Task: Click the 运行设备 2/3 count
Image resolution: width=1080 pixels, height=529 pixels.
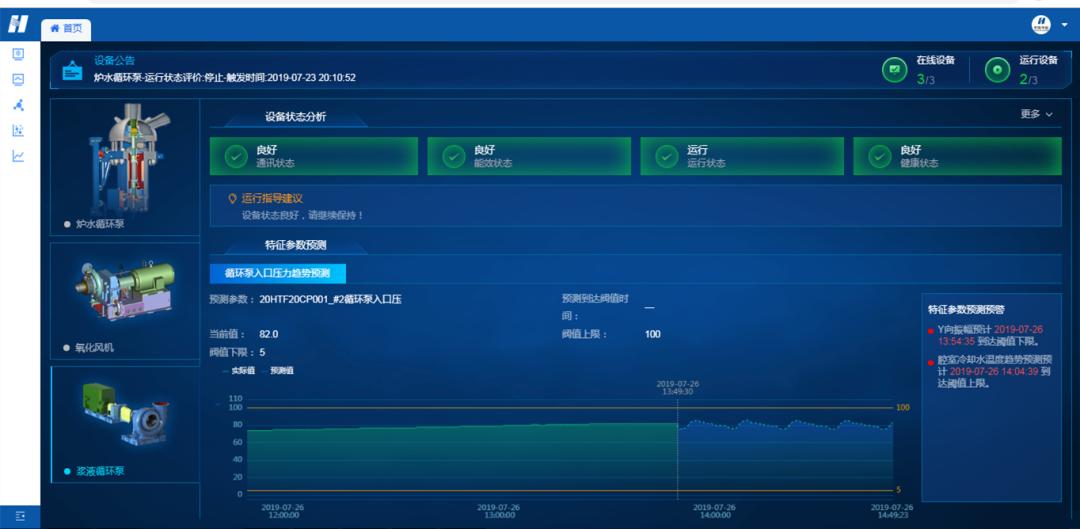Action: pos(1028,79)
